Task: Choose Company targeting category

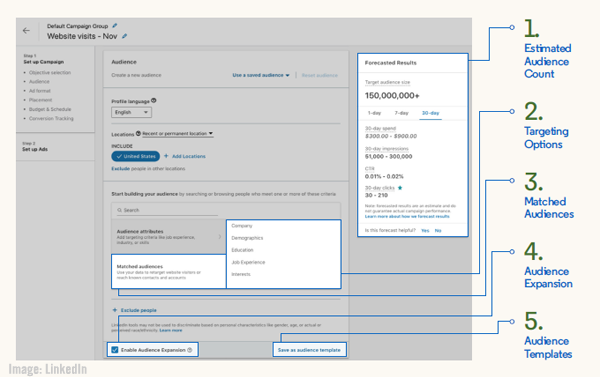Action: pyautogui.click(x=242, y=226)
